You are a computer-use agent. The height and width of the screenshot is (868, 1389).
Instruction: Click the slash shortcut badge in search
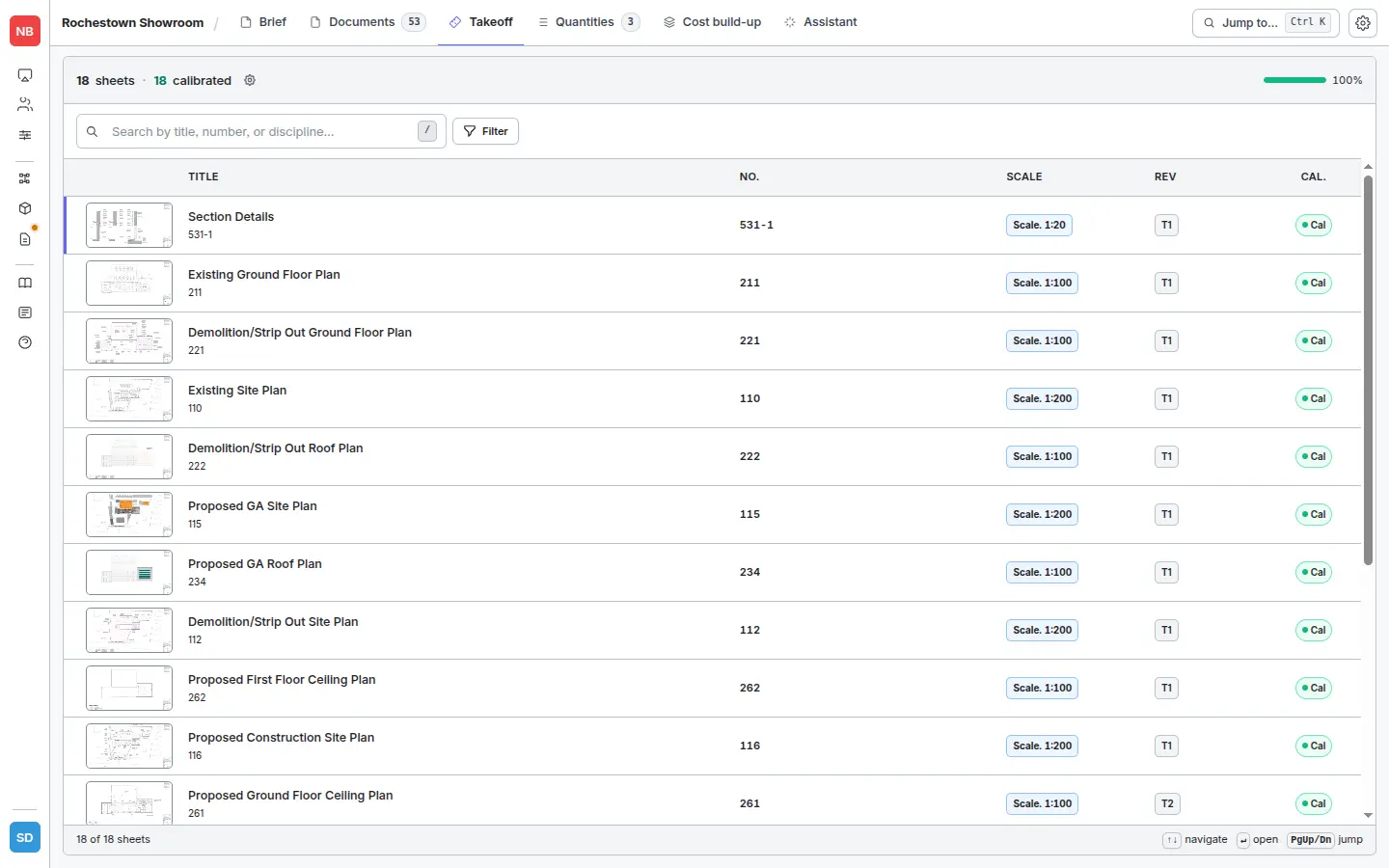coord(427,131)
